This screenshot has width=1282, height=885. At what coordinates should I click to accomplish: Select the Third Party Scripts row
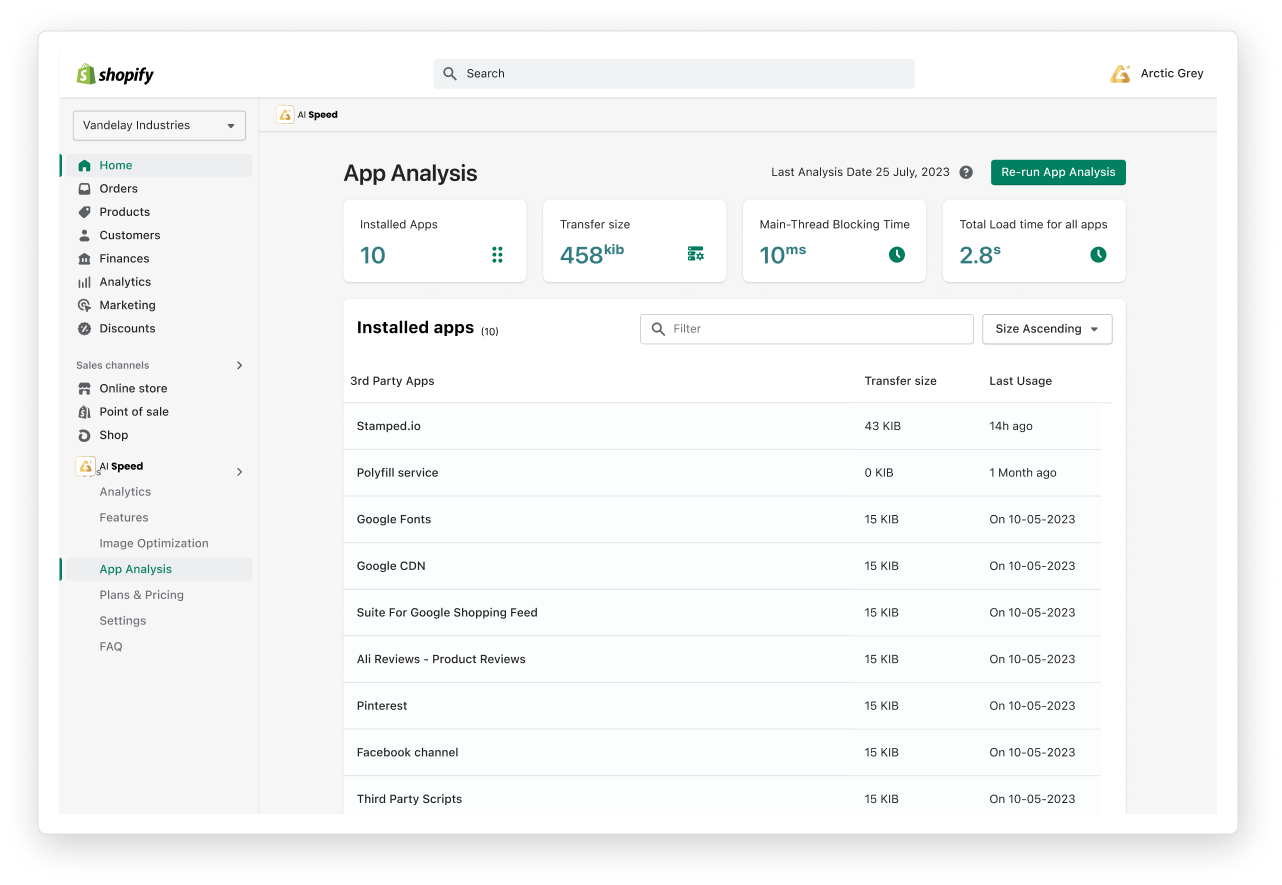click(722, 796)
